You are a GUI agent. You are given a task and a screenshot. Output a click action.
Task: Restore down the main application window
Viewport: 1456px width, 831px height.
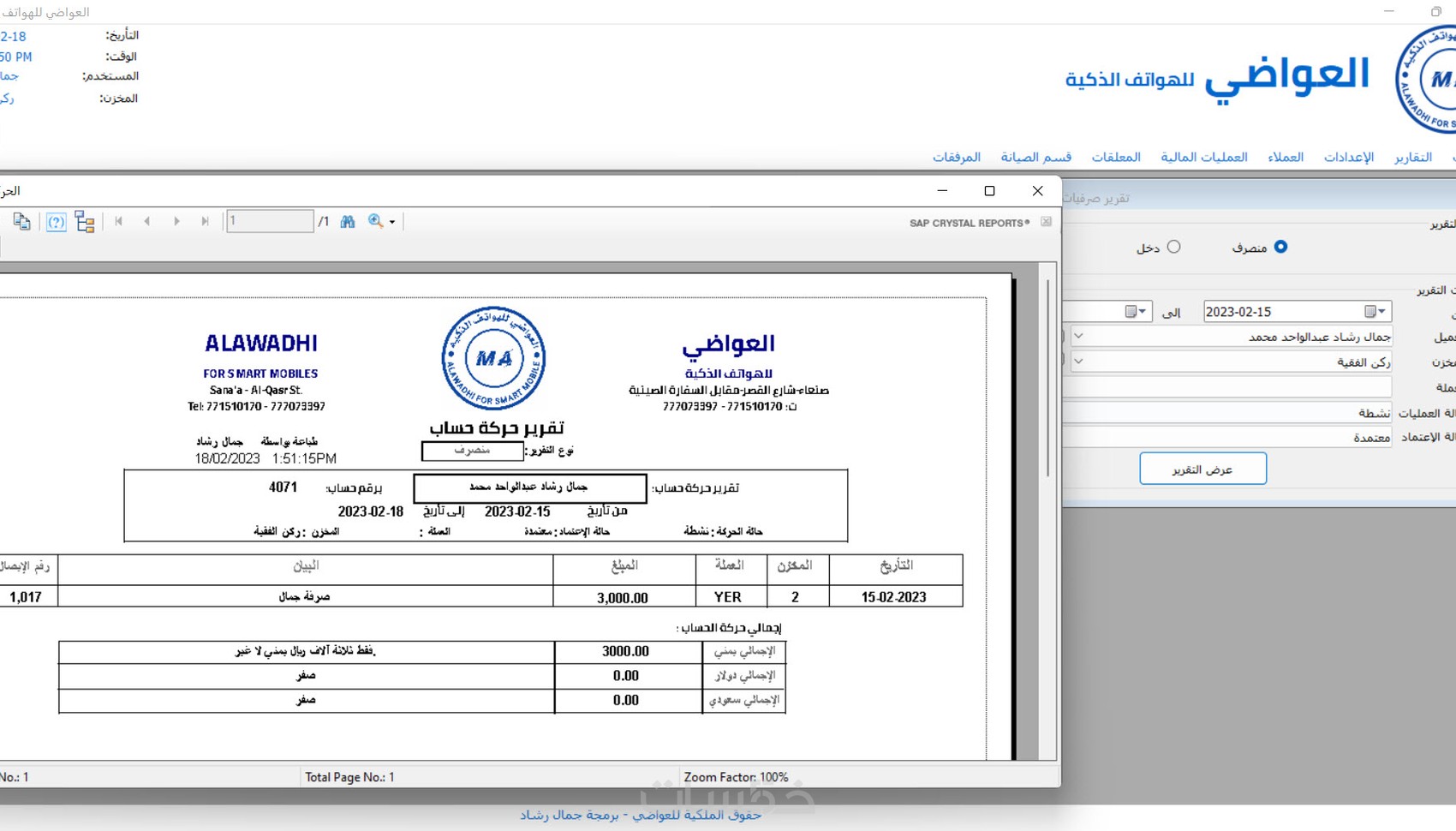(x=1436, y=11)
